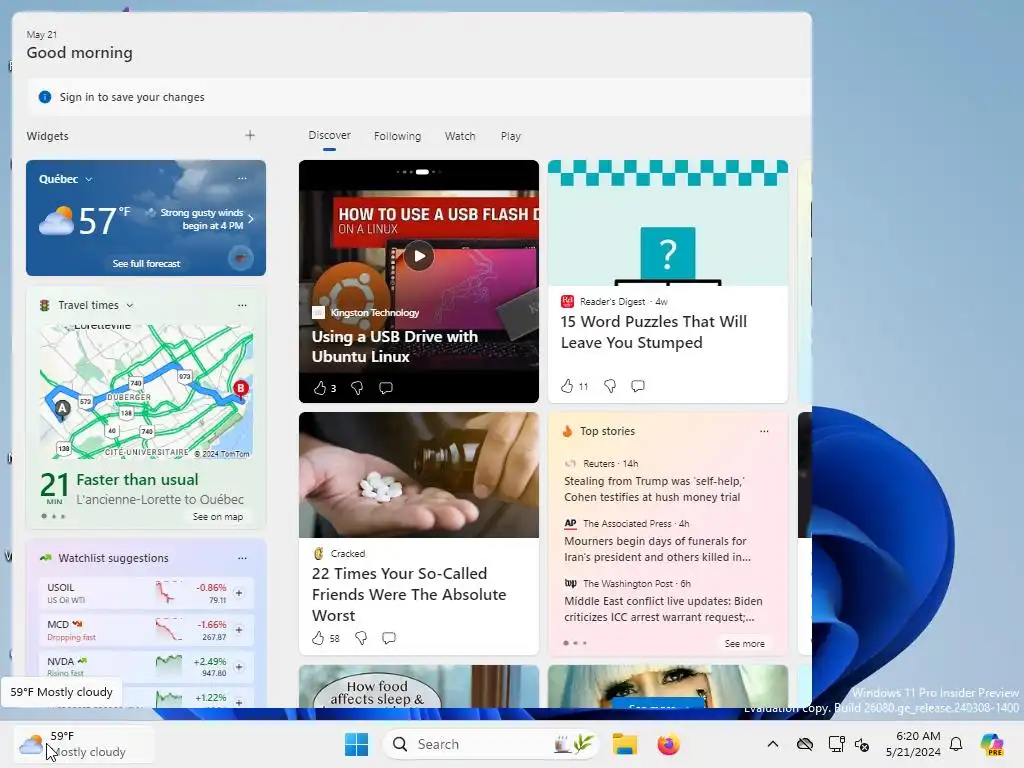Click the Top stories header
1024x768 pixels.
click(607, 431)
